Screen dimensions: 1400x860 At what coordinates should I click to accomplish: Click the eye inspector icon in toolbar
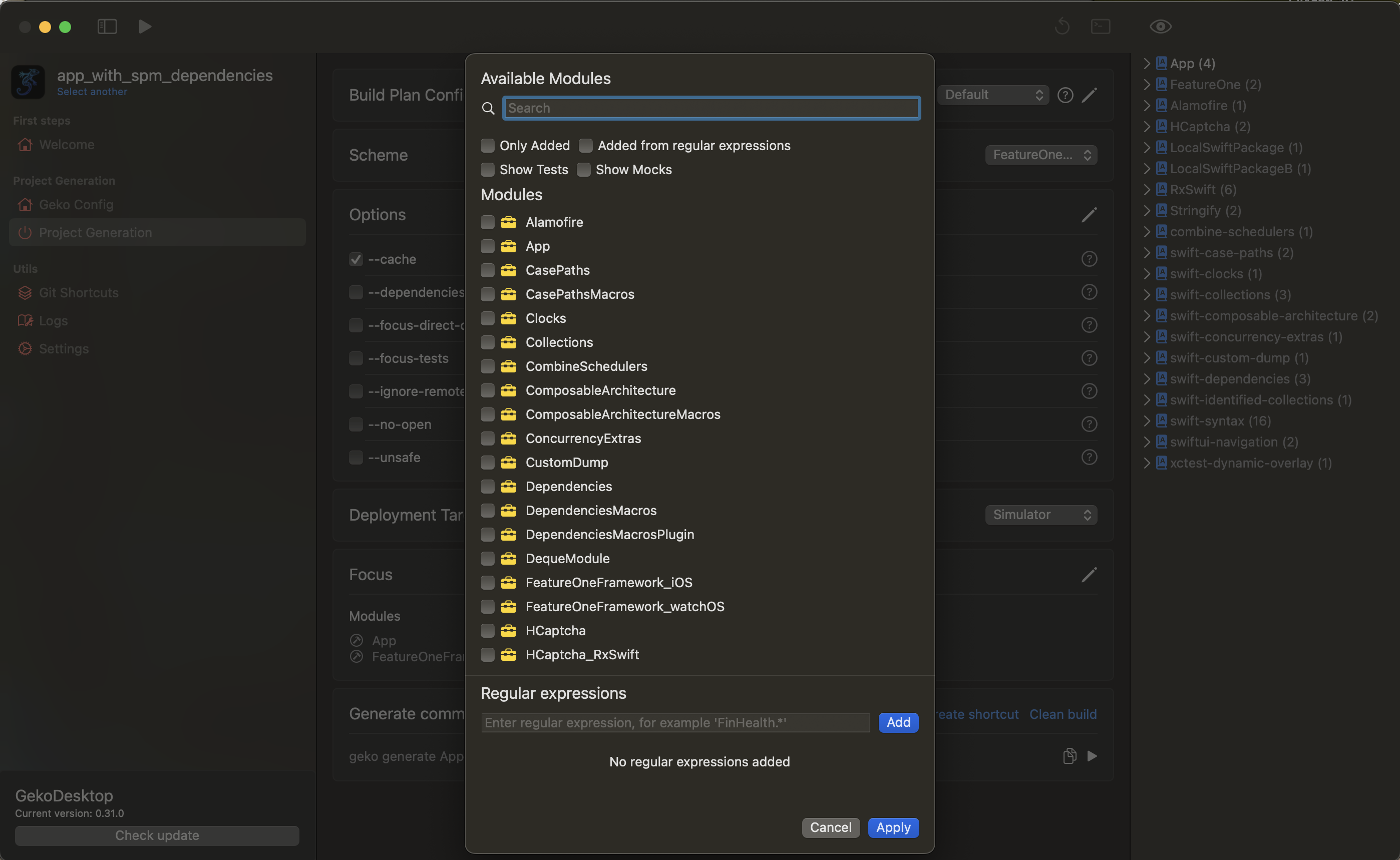click(1160, 27)
